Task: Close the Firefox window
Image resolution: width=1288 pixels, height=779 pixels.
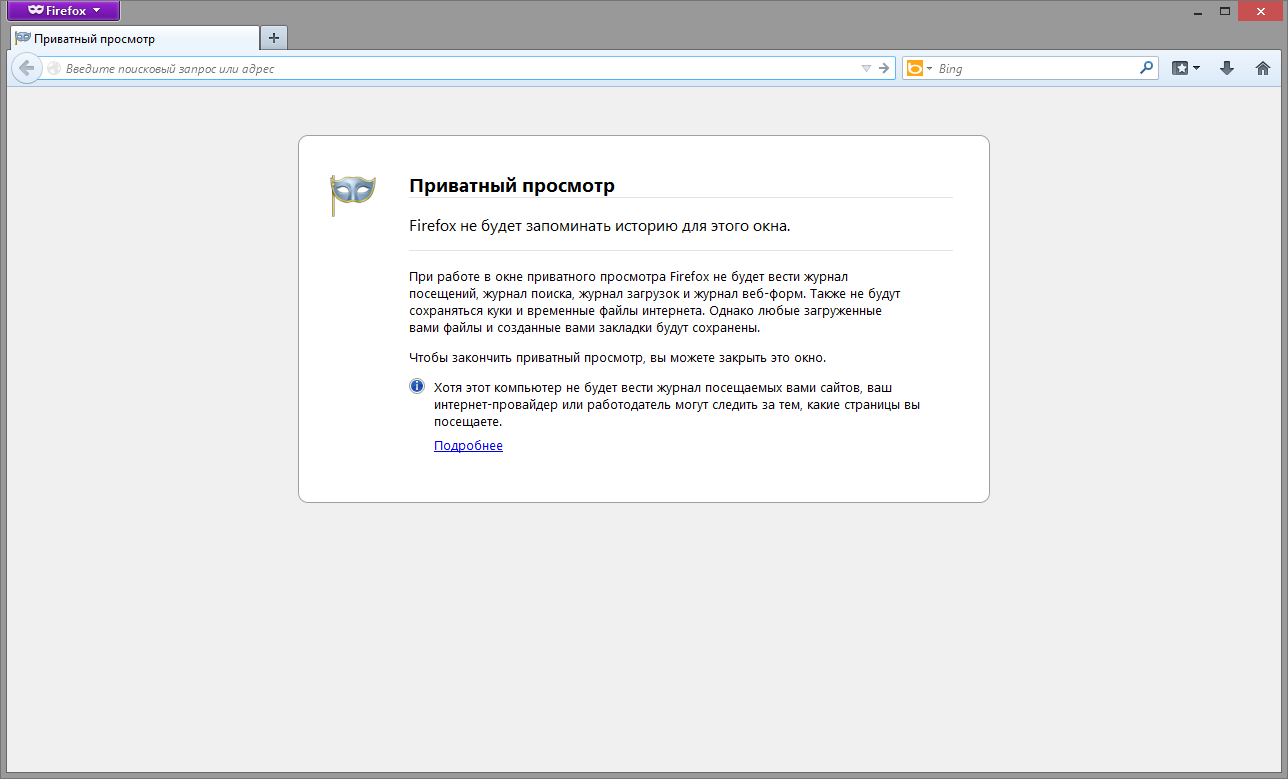Action: (x=1260, y=10)
